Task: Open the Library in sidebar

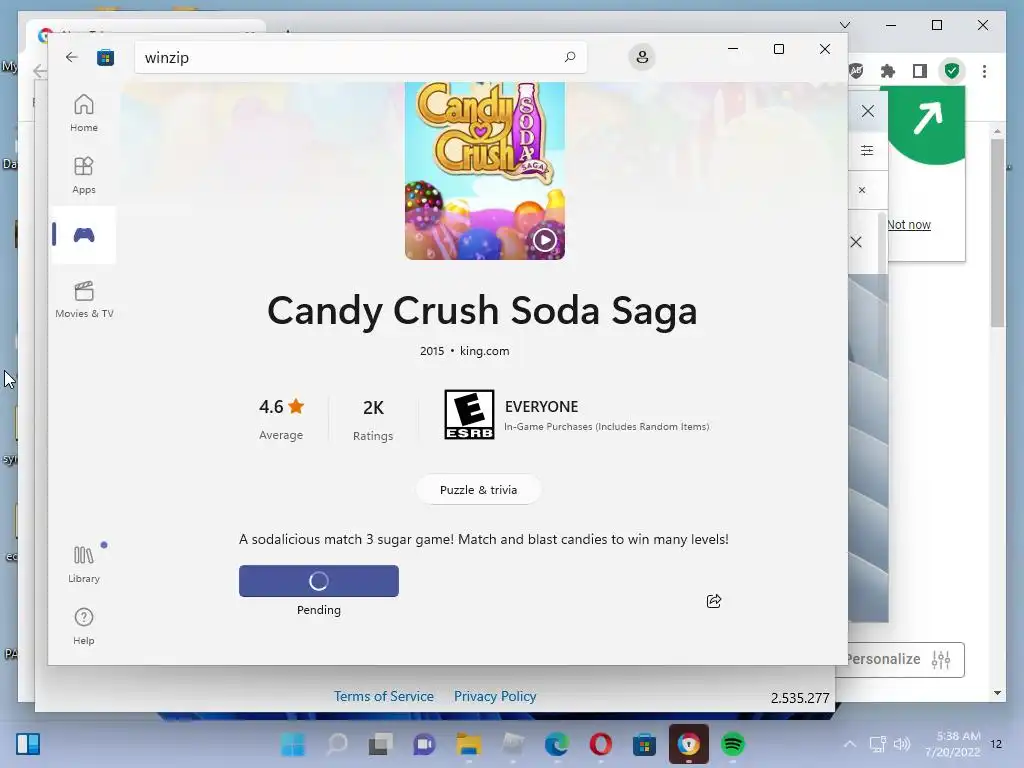Action: (x=84, y=564)
